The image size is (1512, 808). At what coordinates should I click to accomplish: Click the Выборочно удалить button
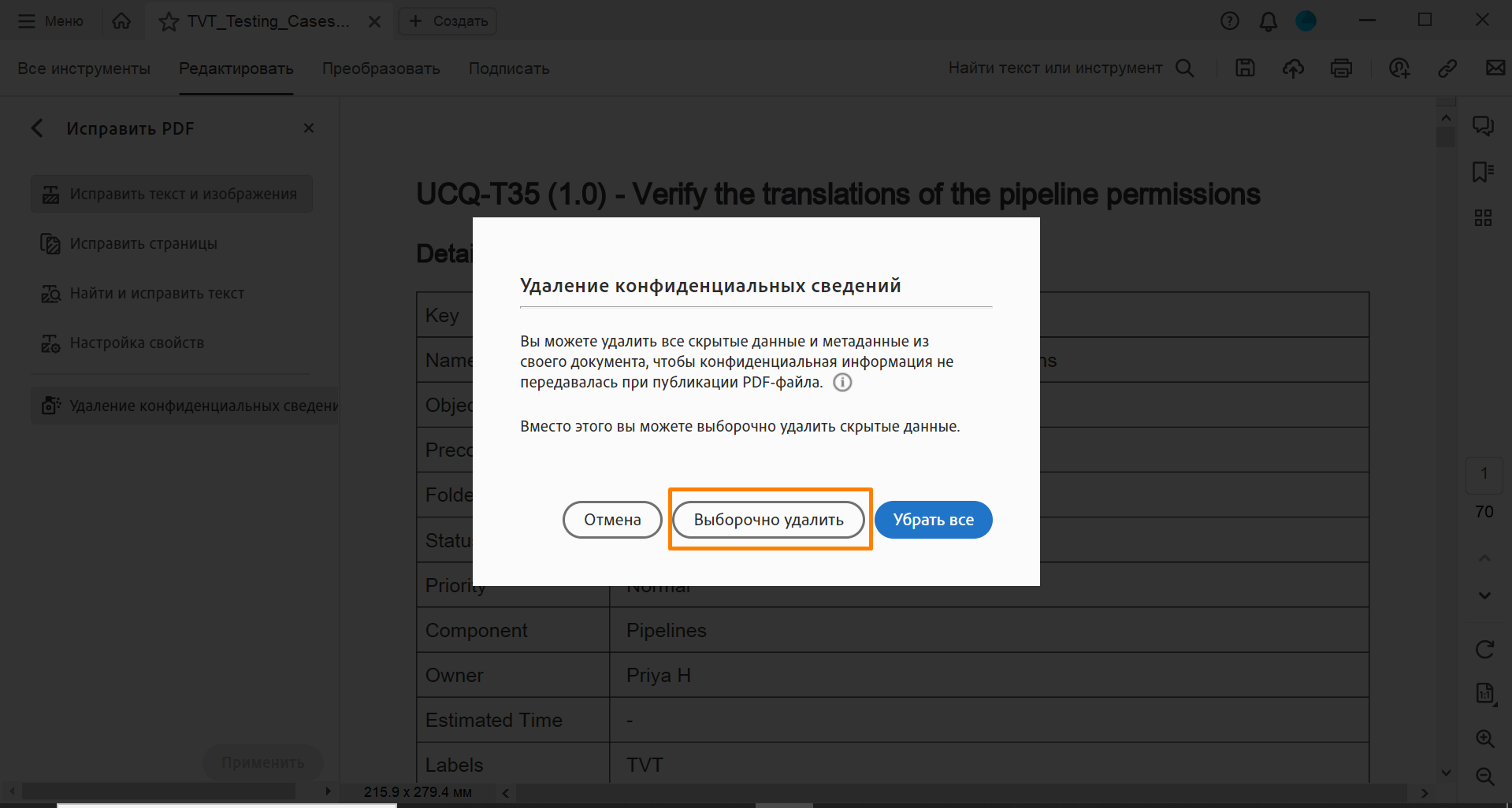768,520
